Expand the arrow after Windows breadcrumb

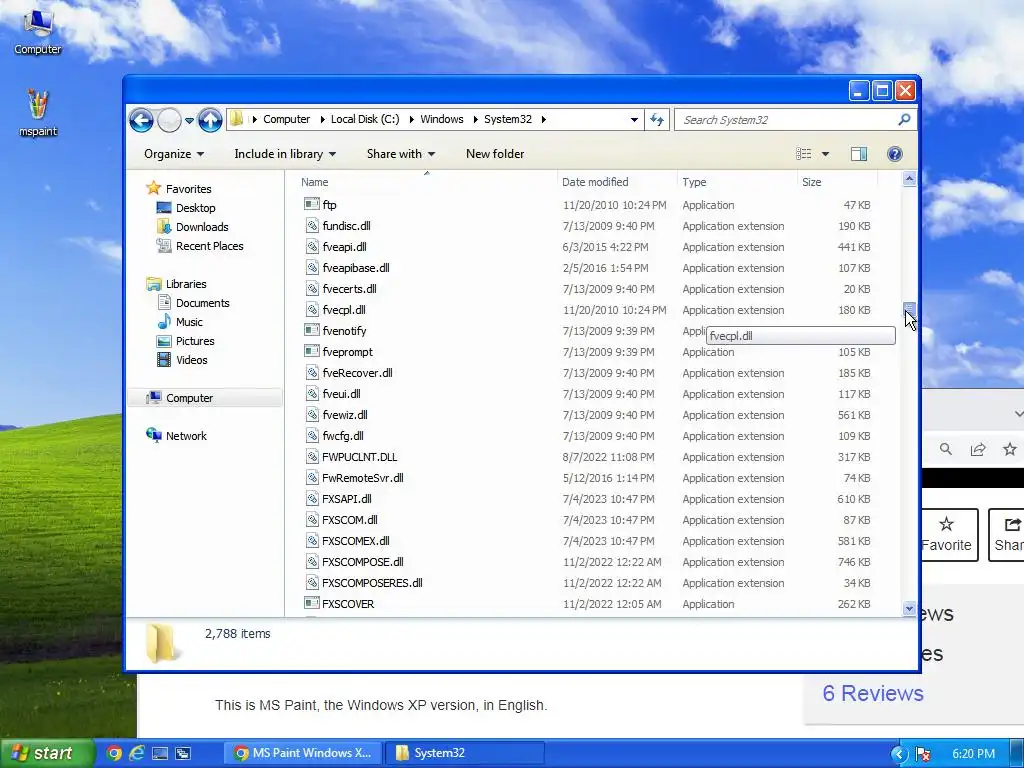tap(475, 120)
